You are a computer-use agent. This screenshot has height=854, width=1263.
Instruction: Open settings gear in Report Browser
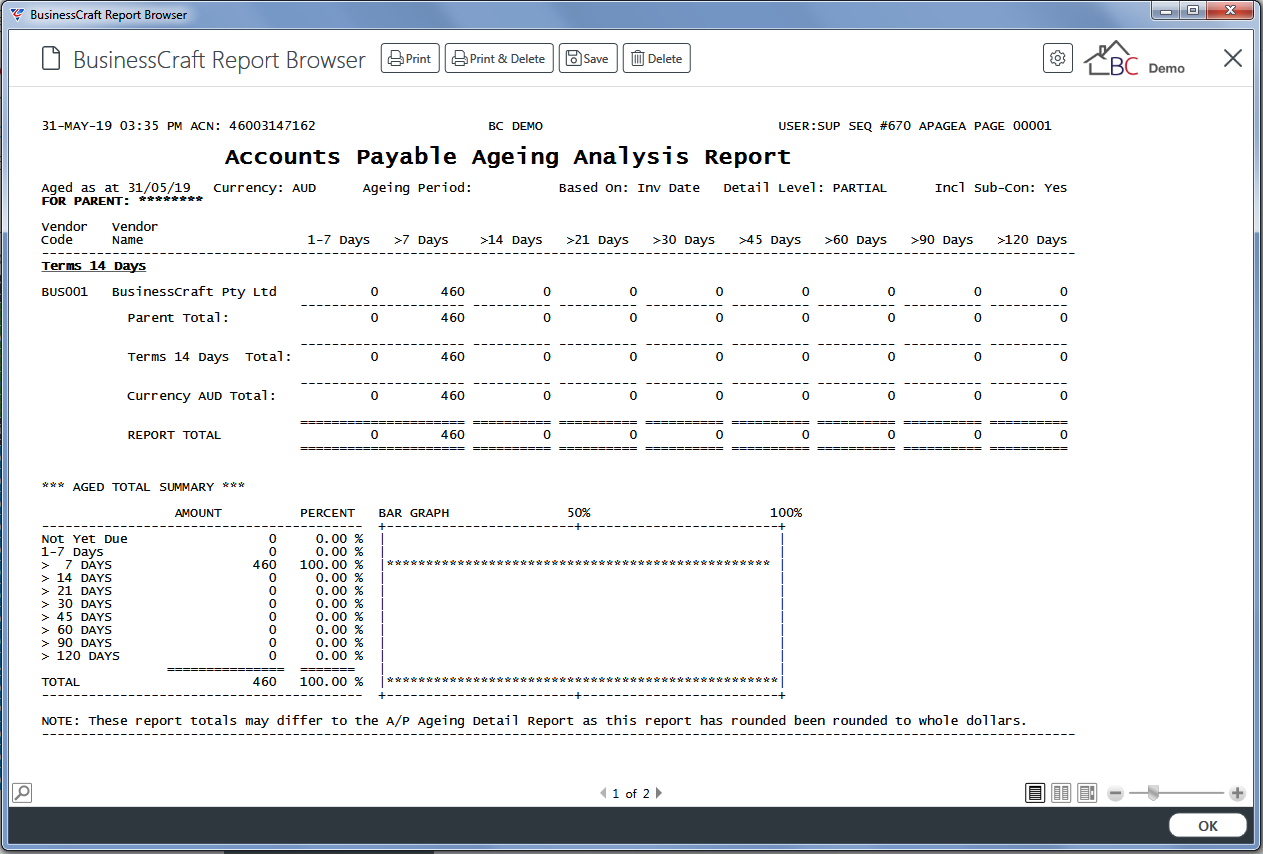click(x=1057, y=58)
